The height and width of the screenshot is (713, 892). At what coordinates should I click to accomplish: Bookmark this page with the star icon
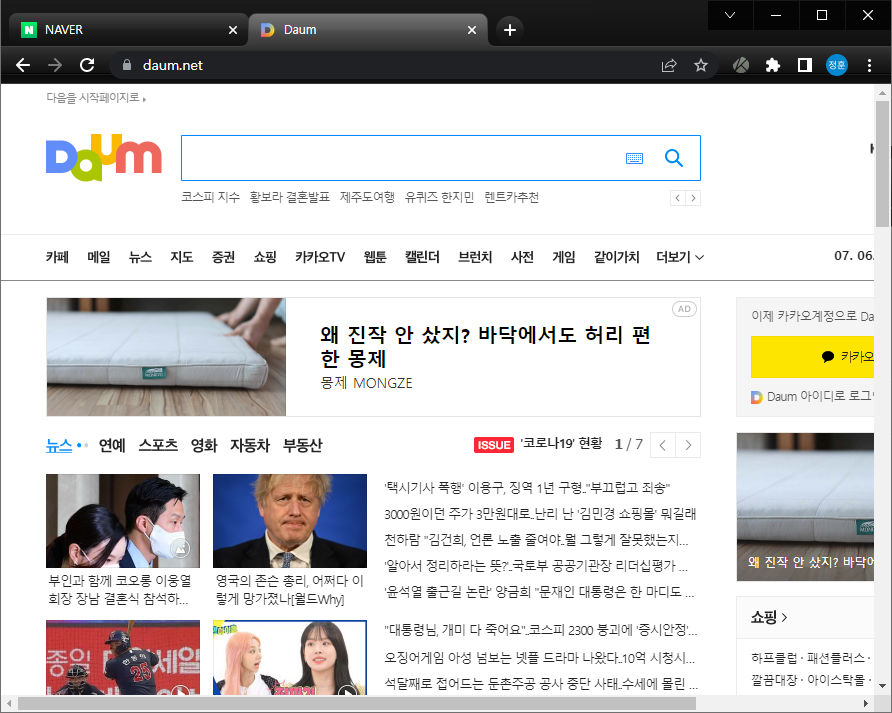coord(701,65)
